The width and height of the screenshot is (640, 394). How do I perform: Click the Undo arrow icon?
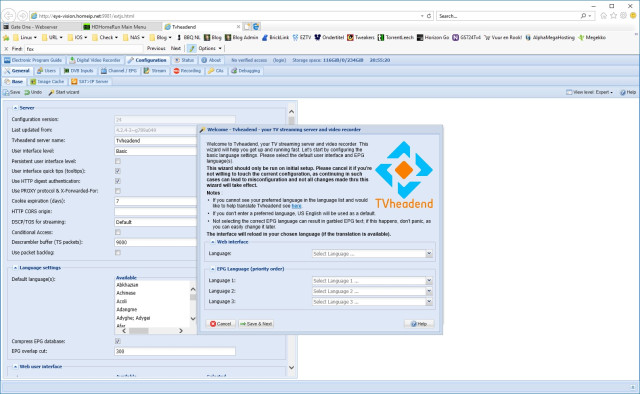(27, 92)
